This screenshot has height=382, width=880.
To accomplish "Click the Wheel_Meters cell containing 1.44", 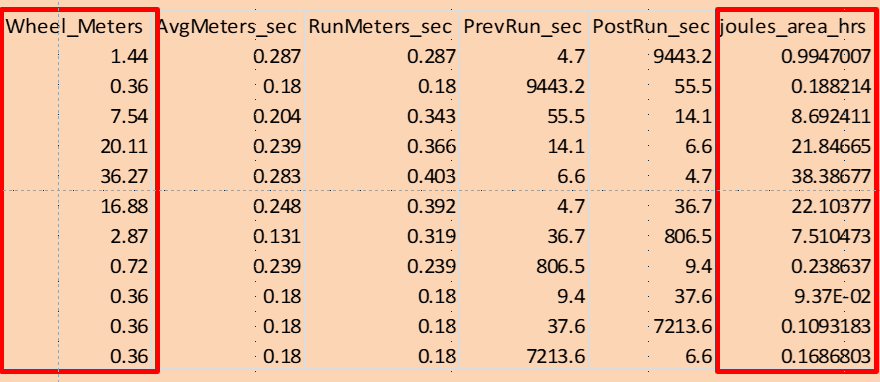I will (x=80, y=55).
